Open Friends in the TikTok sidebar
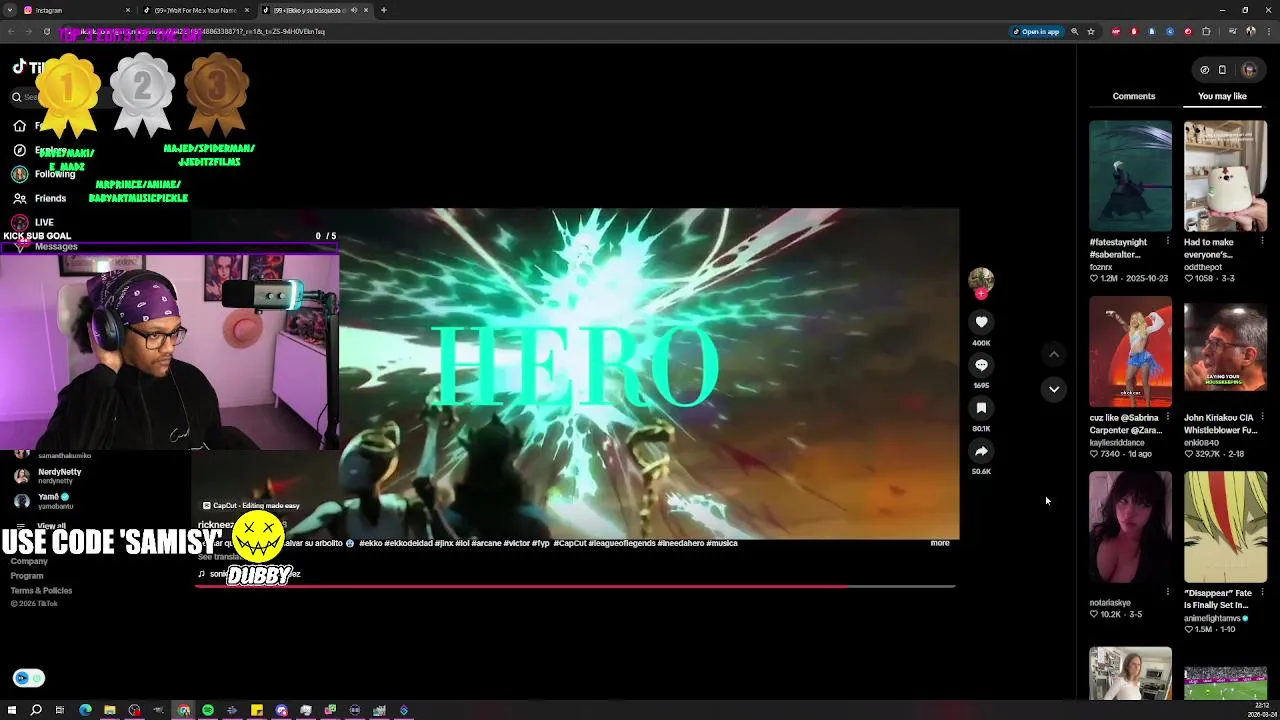The width and height of the screenshot is (1280, 720). pos(40,198)
